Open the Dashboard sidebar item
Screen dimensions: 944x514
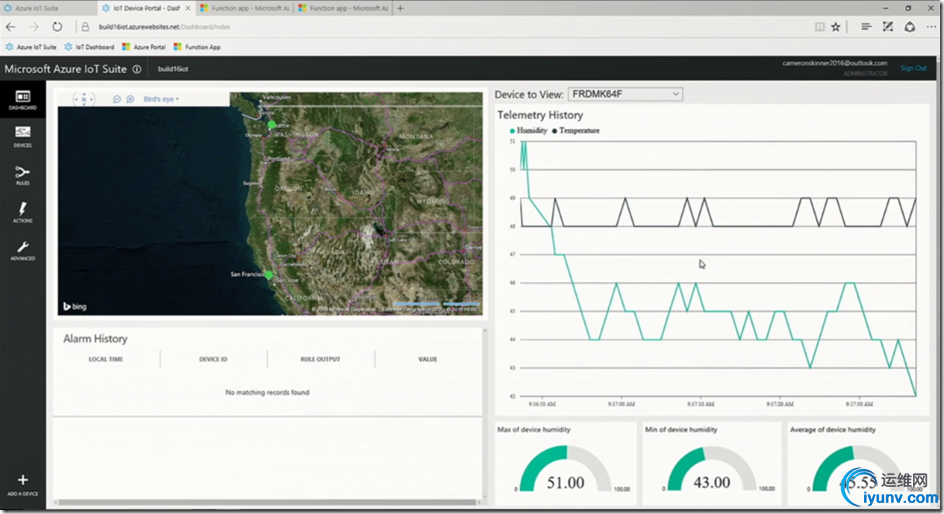[x=22, y=100]
